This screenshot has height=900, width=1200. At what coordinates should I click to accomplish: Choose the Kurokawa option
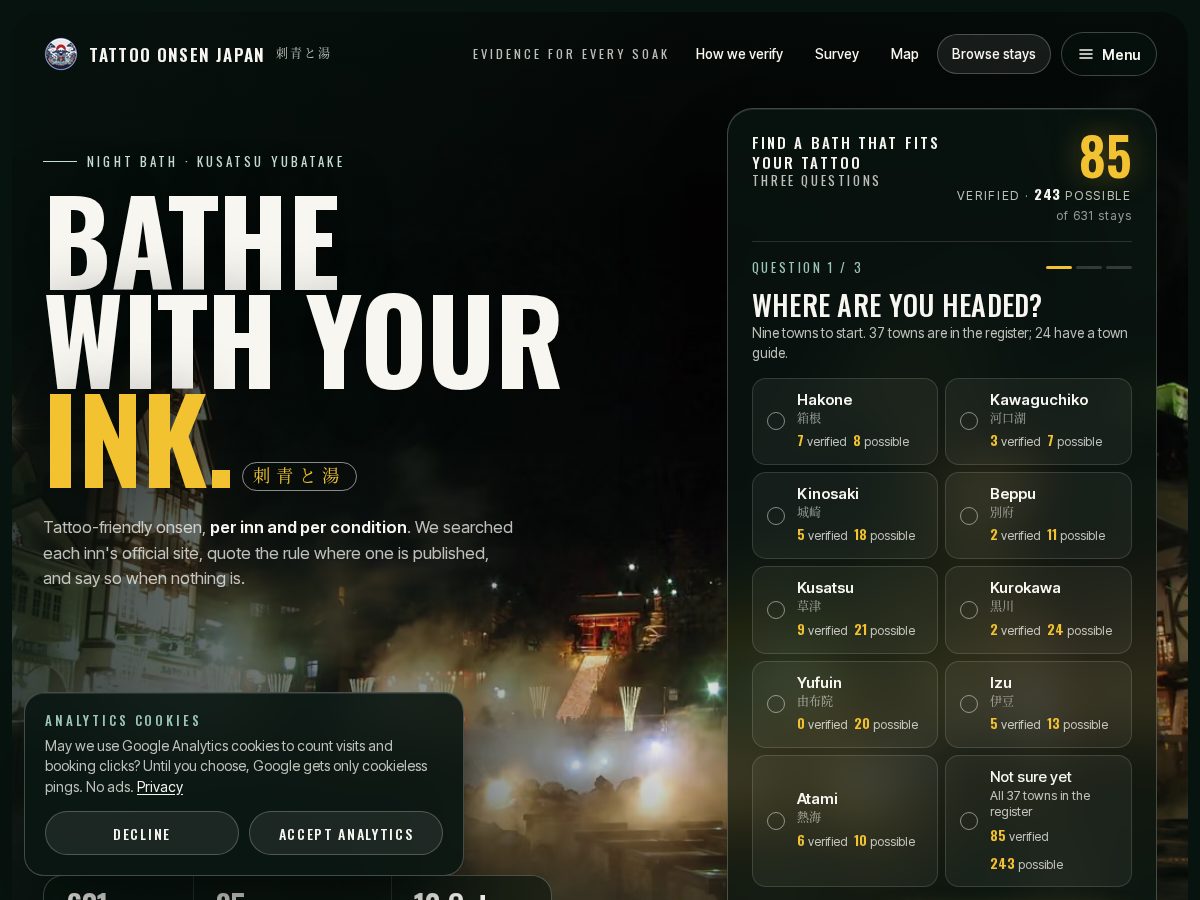pyautogui.click(x=1038, y=610)
